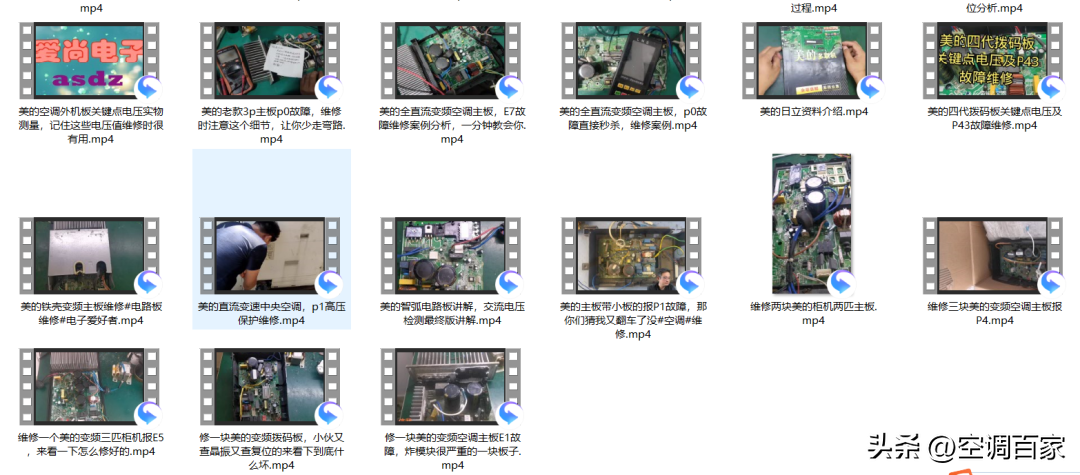Image resolution: width=1080 pixels, height=475 pixels.
Task: Click player badge icon on 美的日立资料介绍 thumbnail
Action: tap(870, 89)
